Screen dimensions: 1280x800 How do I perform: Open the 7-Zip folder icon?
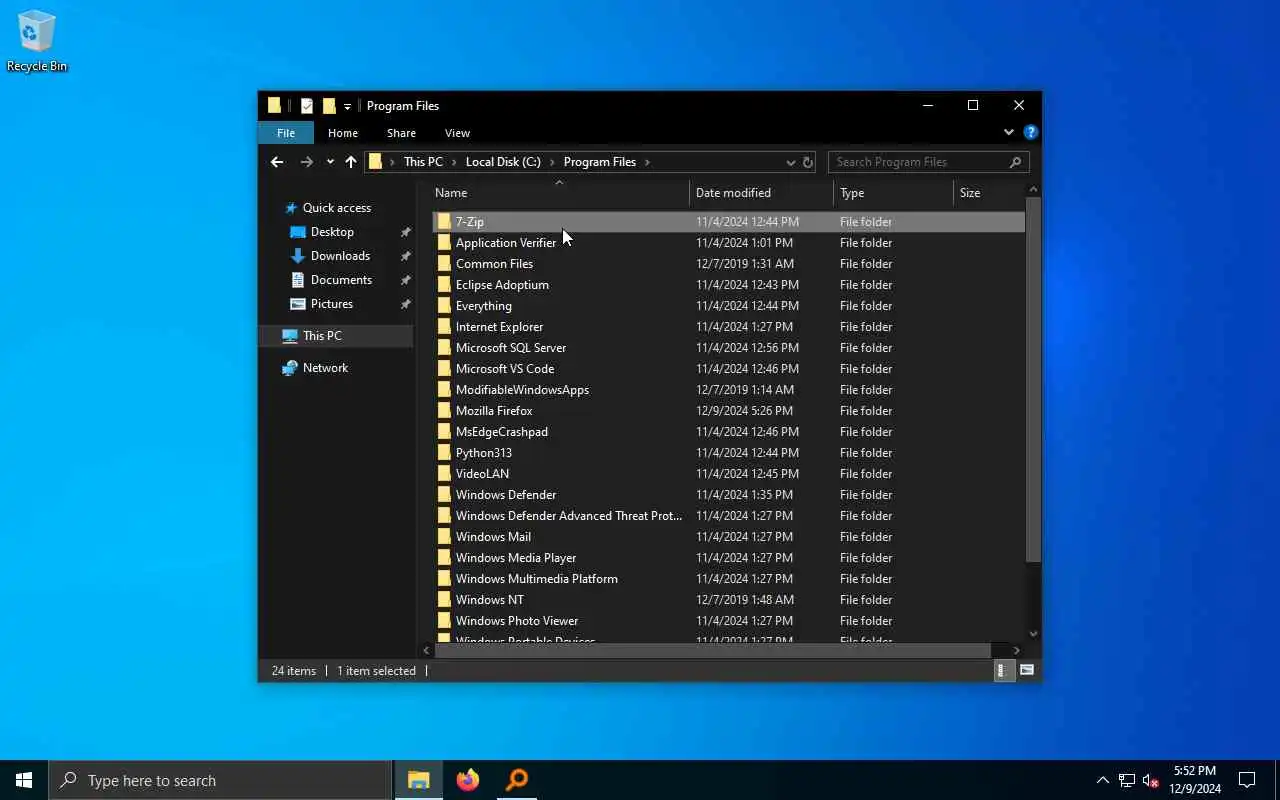point(444,222)
